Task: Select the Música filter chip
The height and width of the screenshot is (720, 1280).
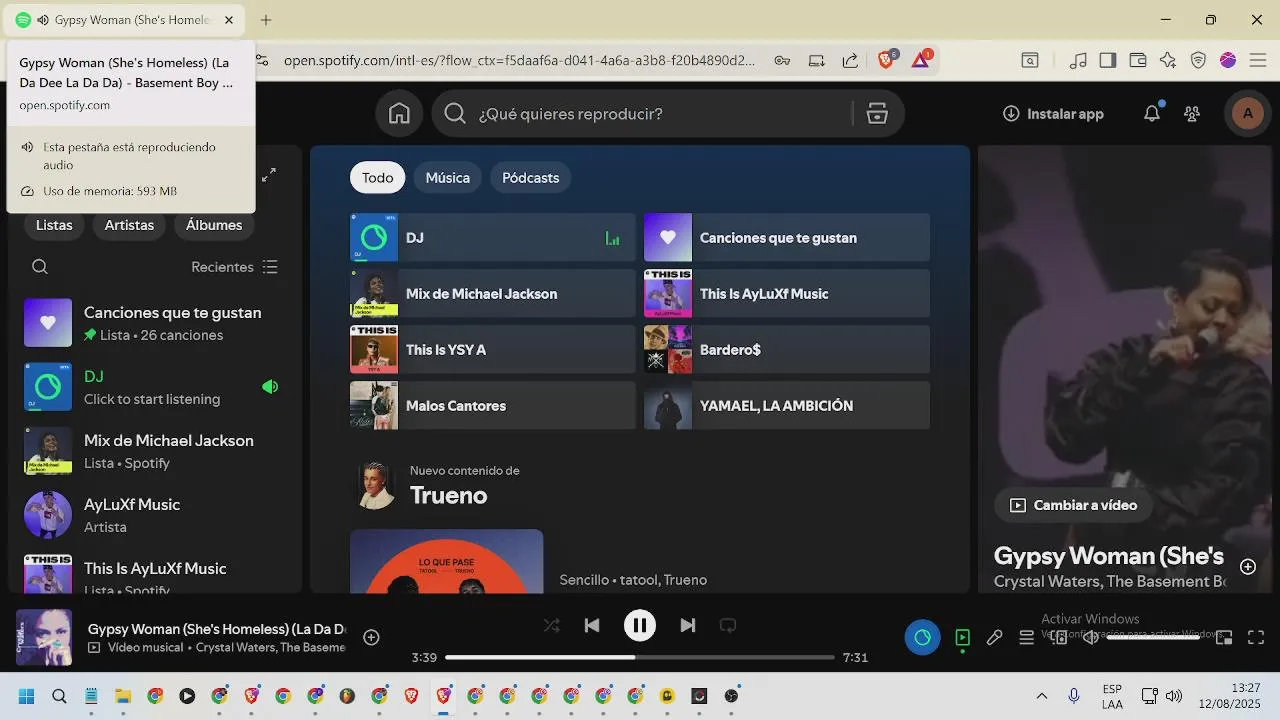Action: [448, 178]
